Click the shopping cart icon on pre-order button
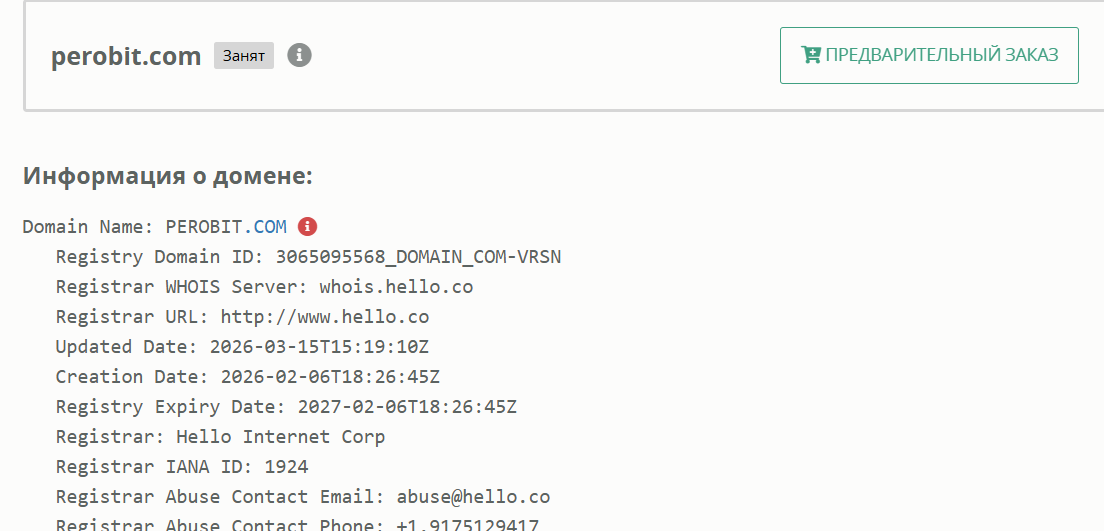This screenshot has width=1104, height=531. pos(811,55)
